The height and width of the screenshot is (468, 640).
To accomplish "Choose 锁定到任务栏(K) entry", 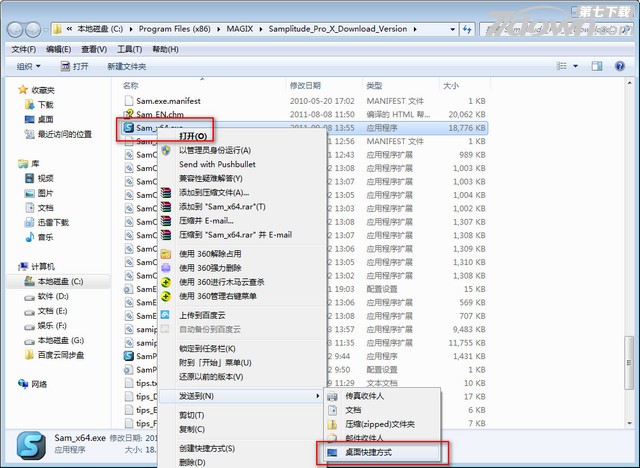I will coord(242,349).
